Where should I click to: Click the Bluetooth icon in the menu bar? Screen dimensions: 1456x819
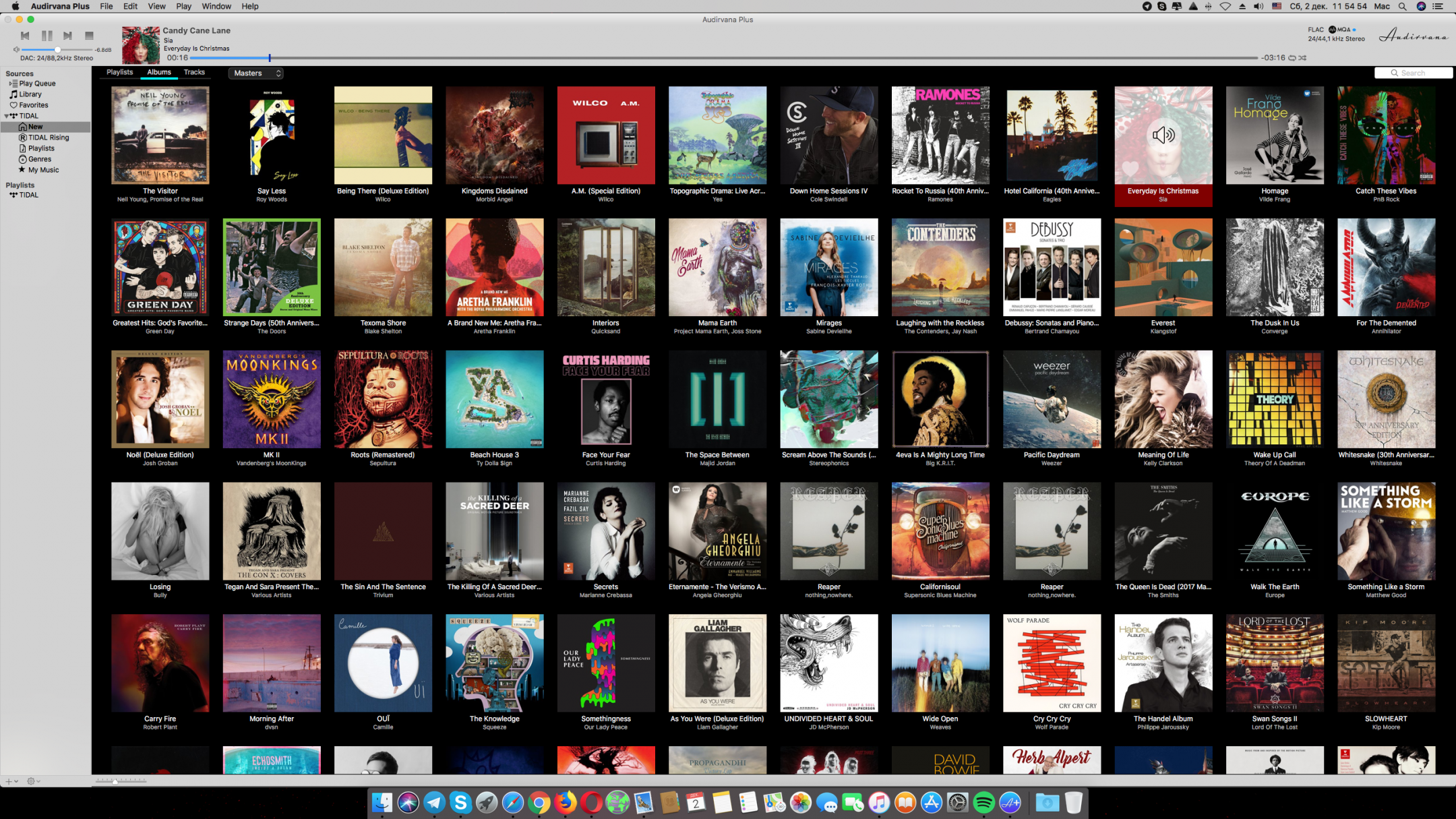(x=1208, y=6)
